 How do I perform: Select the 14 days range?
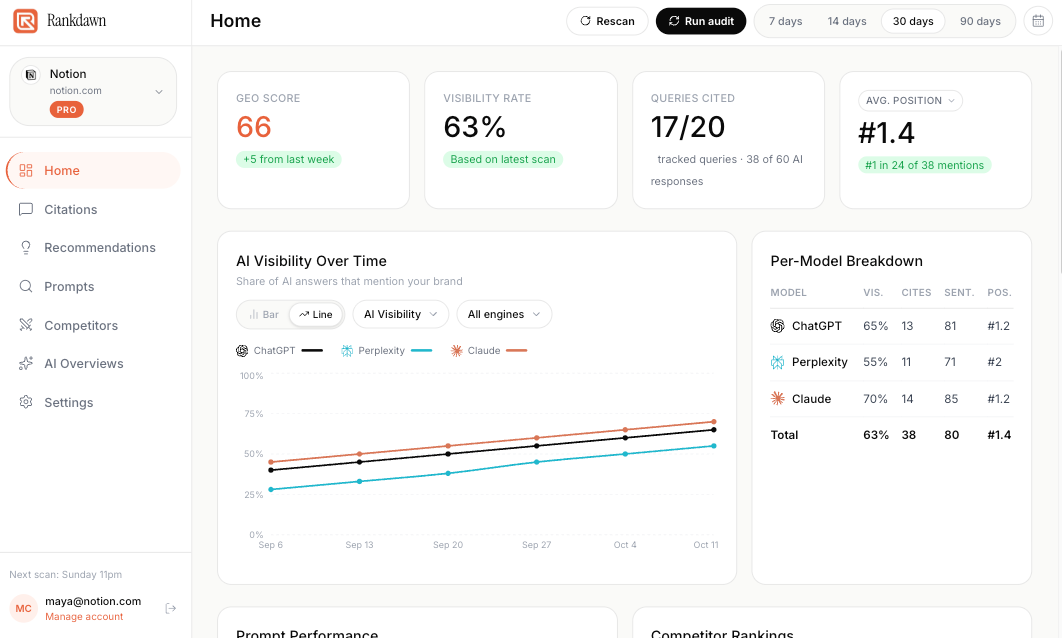(847, 21)
